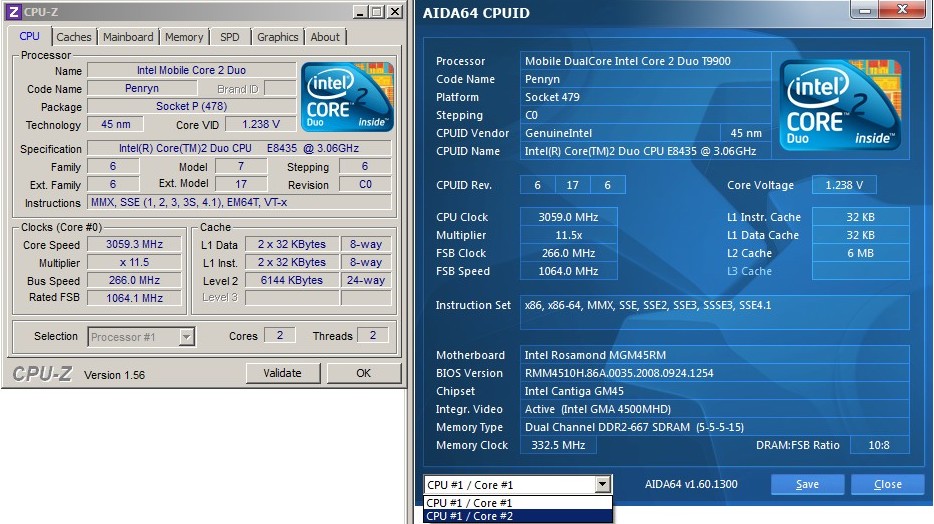Close the AIDA64 CPUID window
The width and height of the screenshot is (934, 524).
(903, 10)
